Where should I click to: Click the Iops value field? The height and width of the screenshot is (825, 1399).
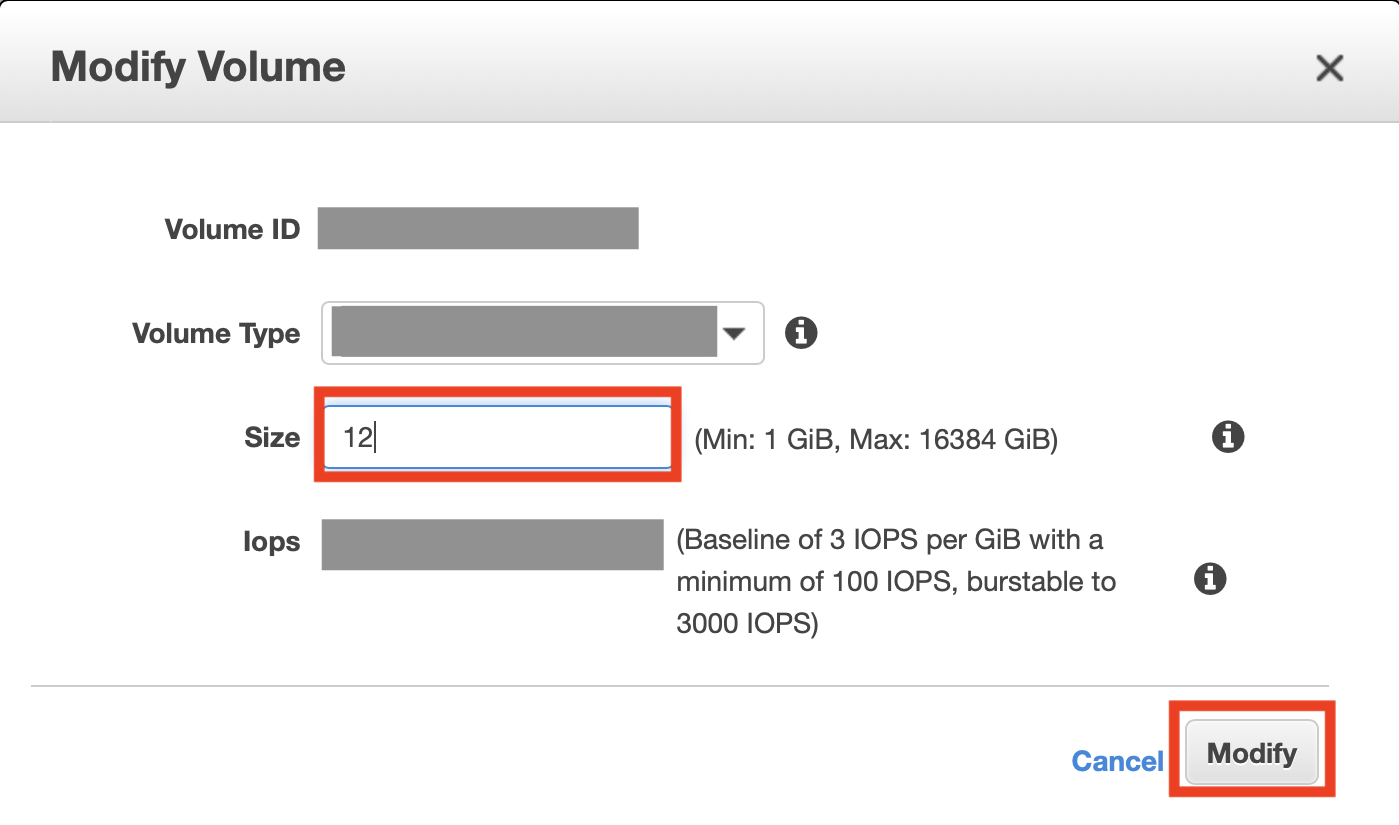click(493, 544)
